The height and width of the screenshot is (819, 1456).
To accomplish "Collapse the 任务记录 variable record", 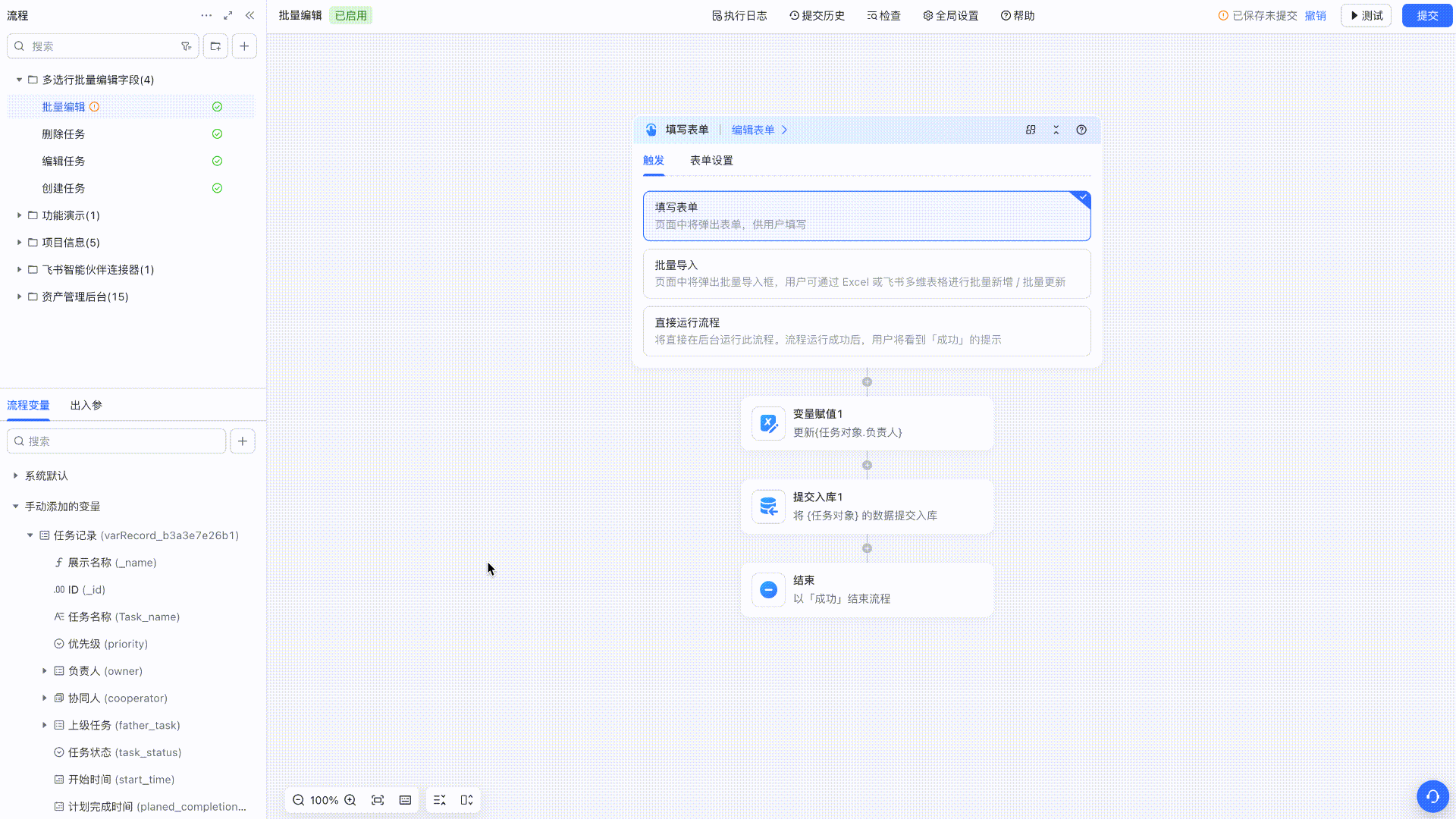I will (30, 535).
